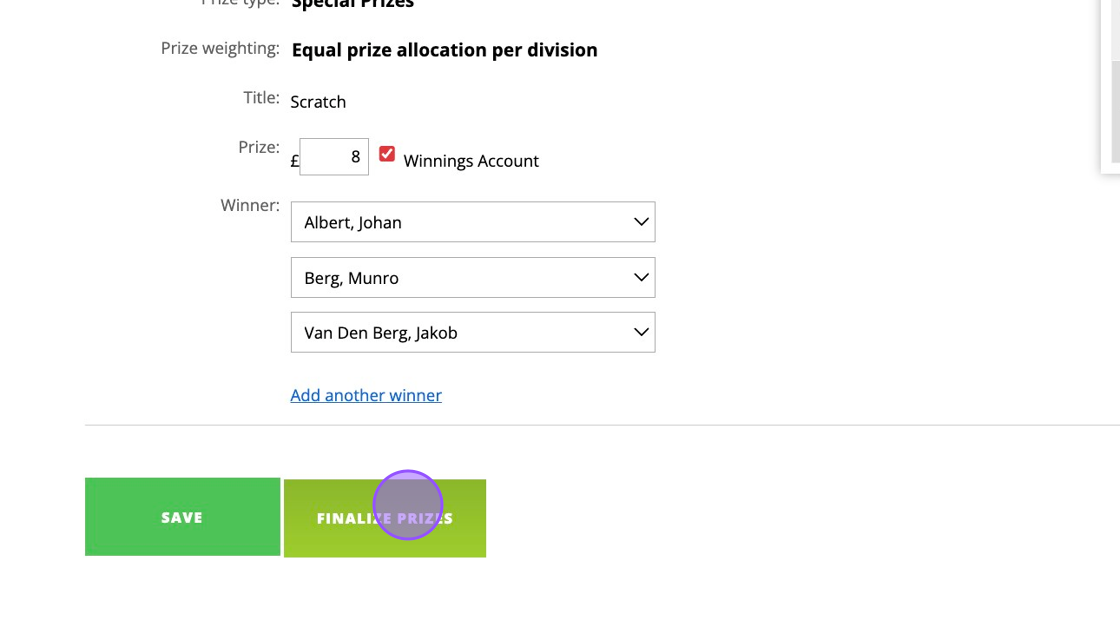Click the FINALIZE PRIZES button

click(x=385, y=518)
